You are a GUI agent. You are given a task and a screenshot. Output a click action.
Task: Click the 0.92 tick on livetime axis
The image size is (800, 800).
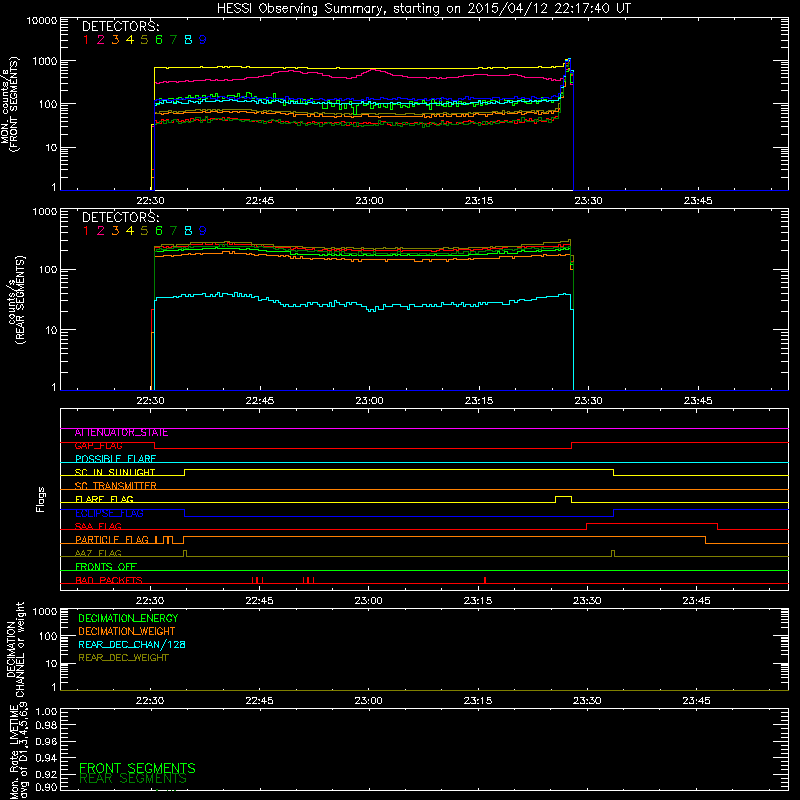47,774
